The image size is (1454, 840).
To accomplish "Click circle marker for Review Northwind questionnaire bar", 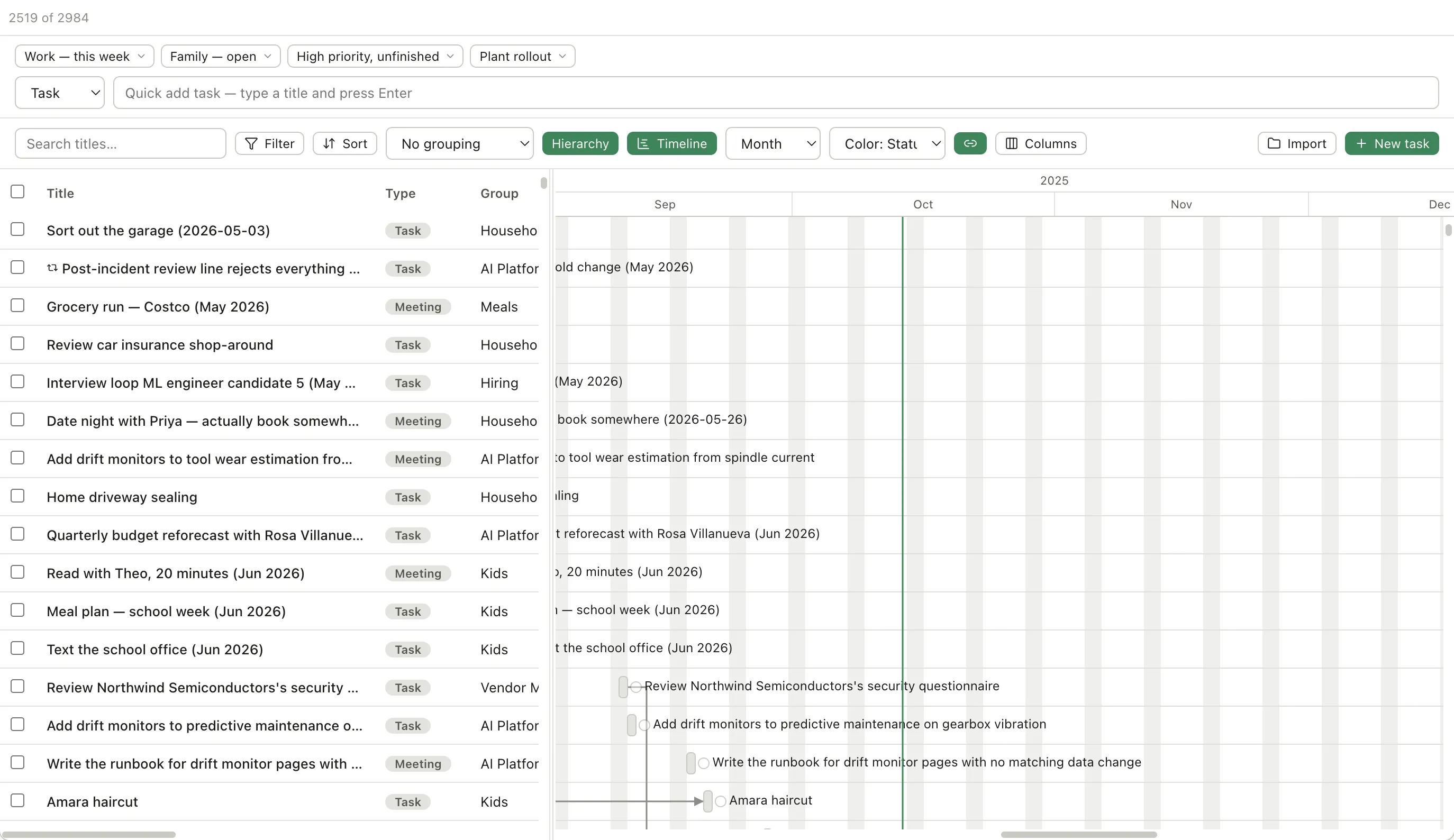I will click(x=635, y=687).
